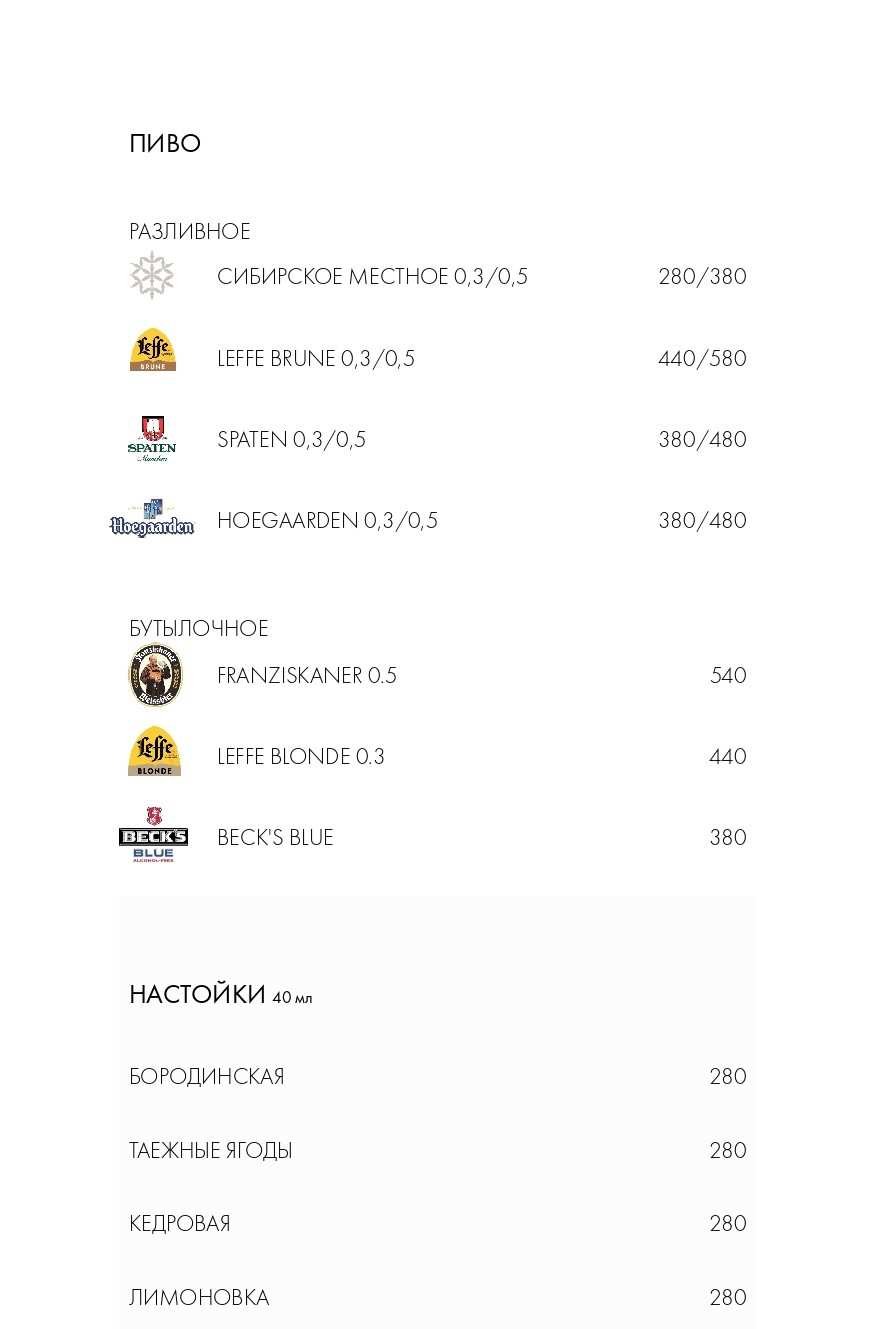Choose СИБИРСКОЕ МЕСТНОЕ 0,3/0,5 item
Image resolution: width=874 pixels, height=1329 pixels.
[372, 277]
